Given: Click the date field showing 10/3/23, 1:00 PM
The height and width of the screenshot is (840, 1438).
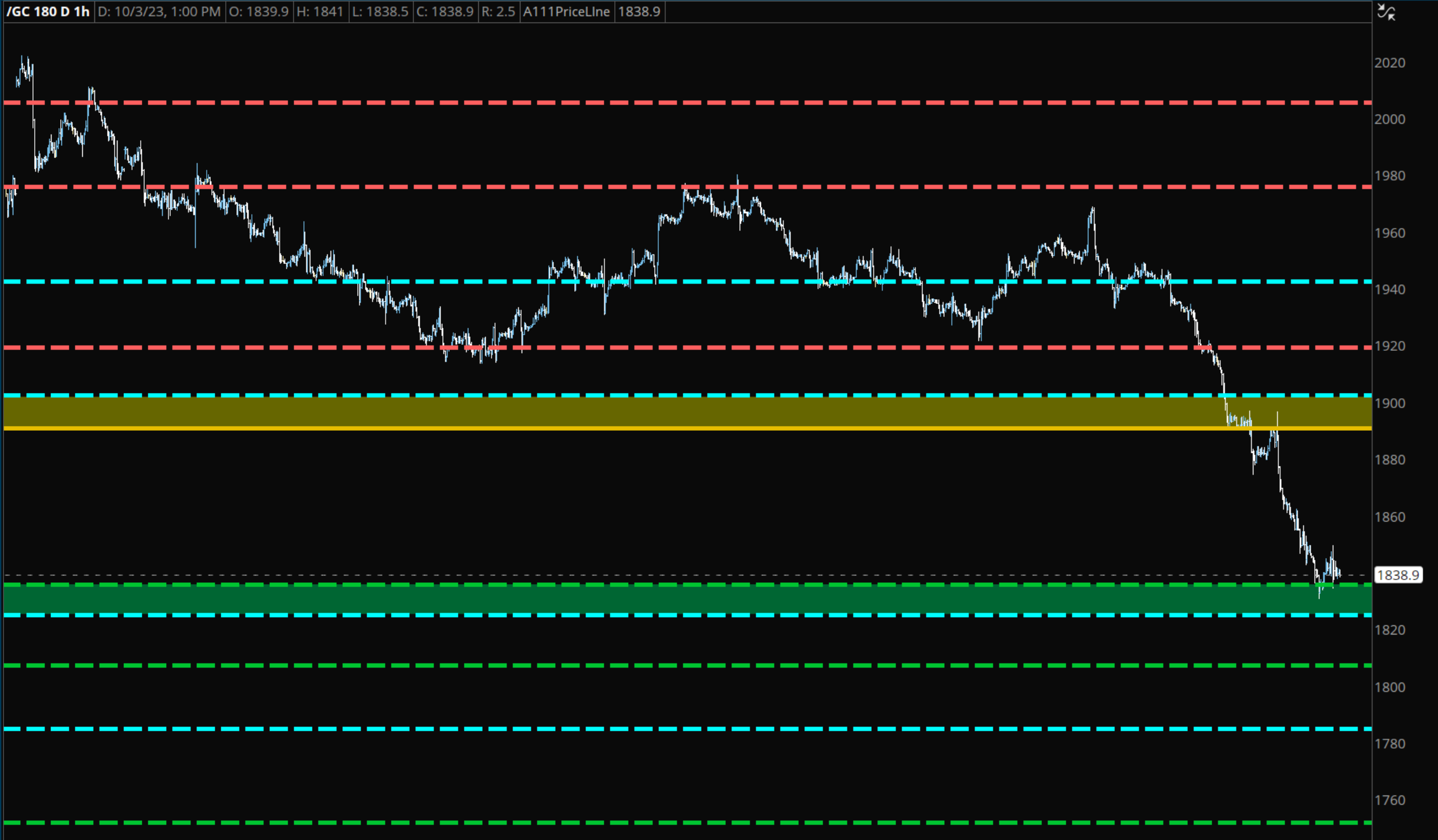Looking at the screenshot, I should click(159, 12).
